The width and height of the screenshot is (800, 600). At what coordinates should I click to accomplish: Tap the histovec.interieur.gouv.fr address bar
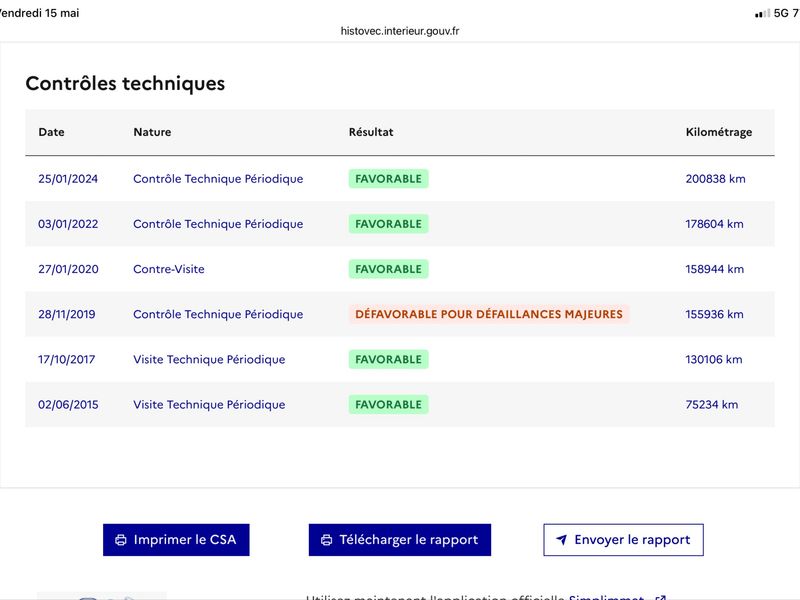400,31
